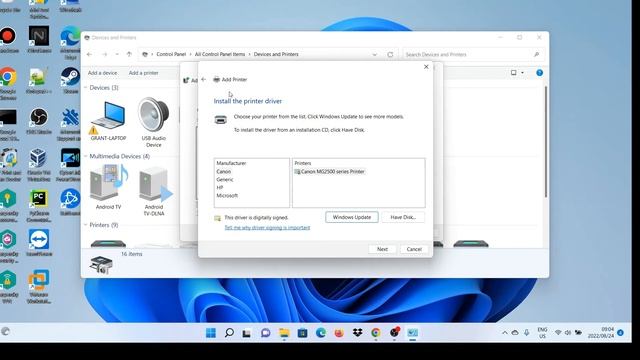Image resolution: width=640 pixels, height=360 pixels.
Task: Open Help in Devices and Printers
Action: point(539,73)
